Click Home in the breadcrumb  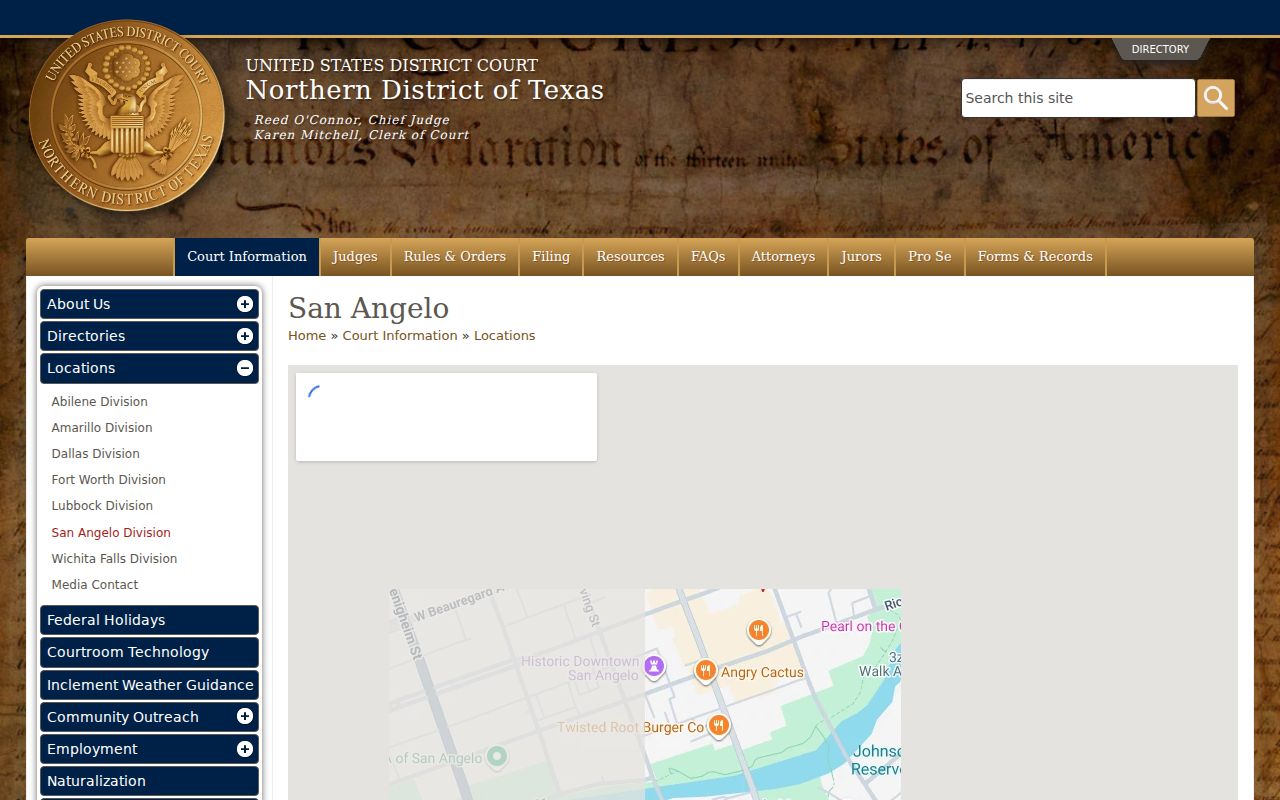pyautogui.click(x=307, y=336)
